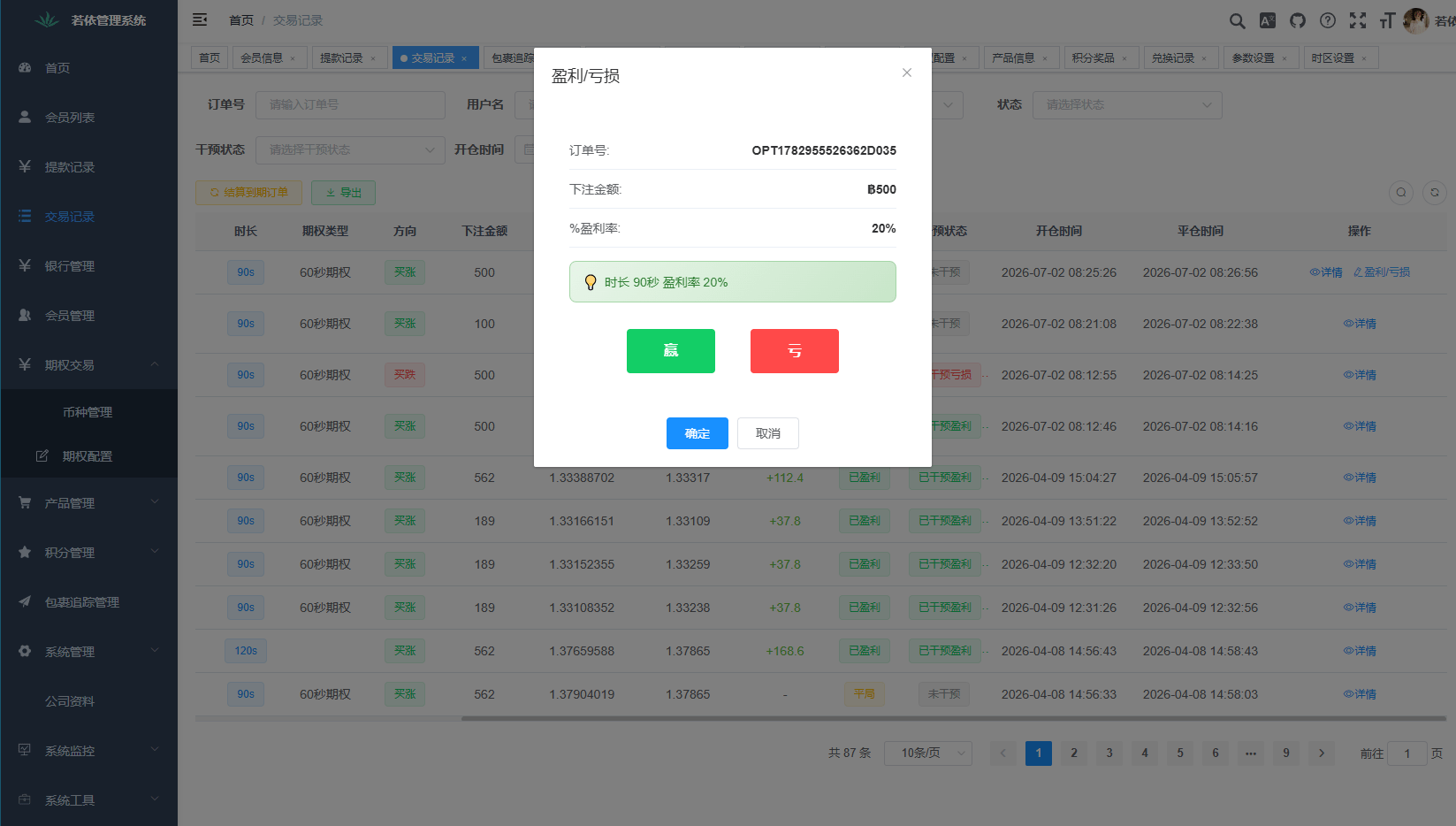Open the header search magnifier icon
This screenshot has height=826, width=1456.
1237,20
